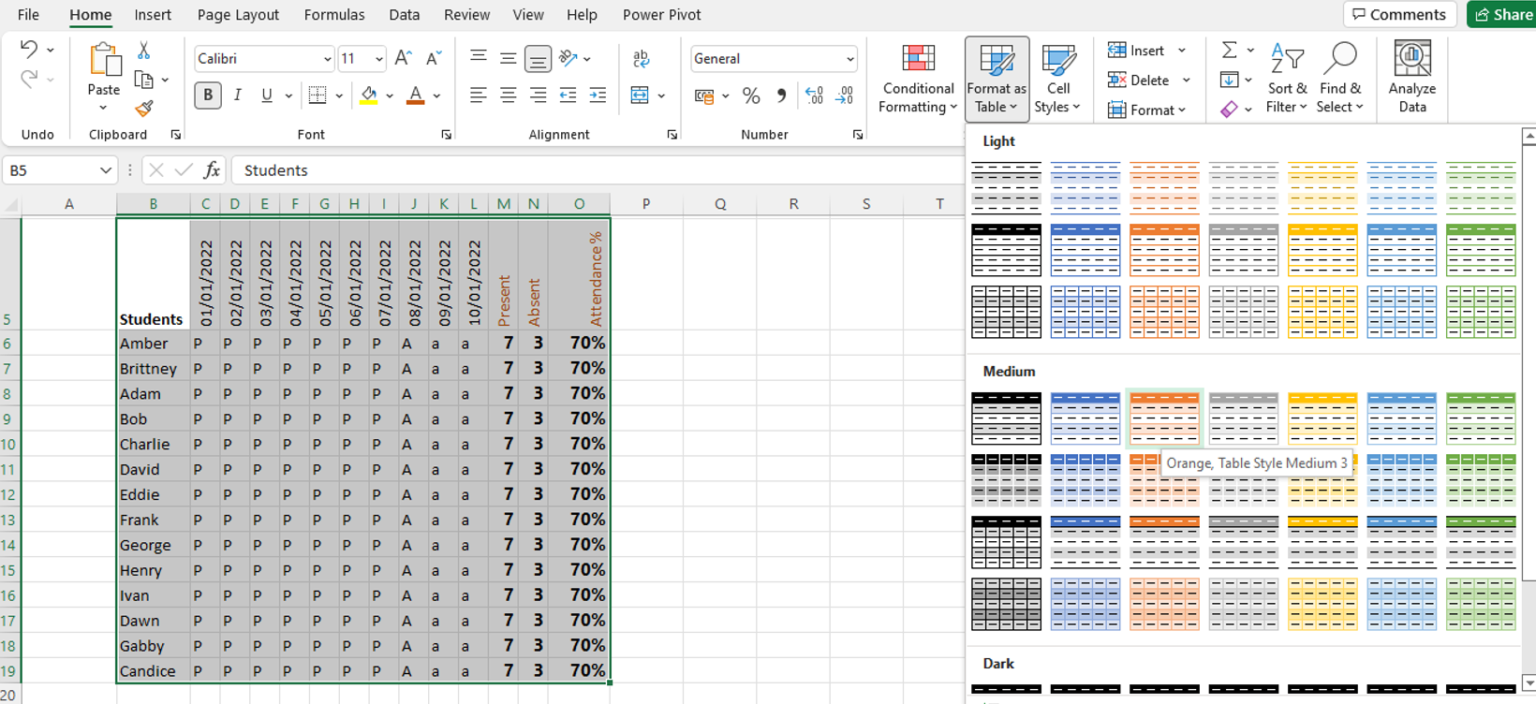Toggle italic formatting

pos(237,95)
